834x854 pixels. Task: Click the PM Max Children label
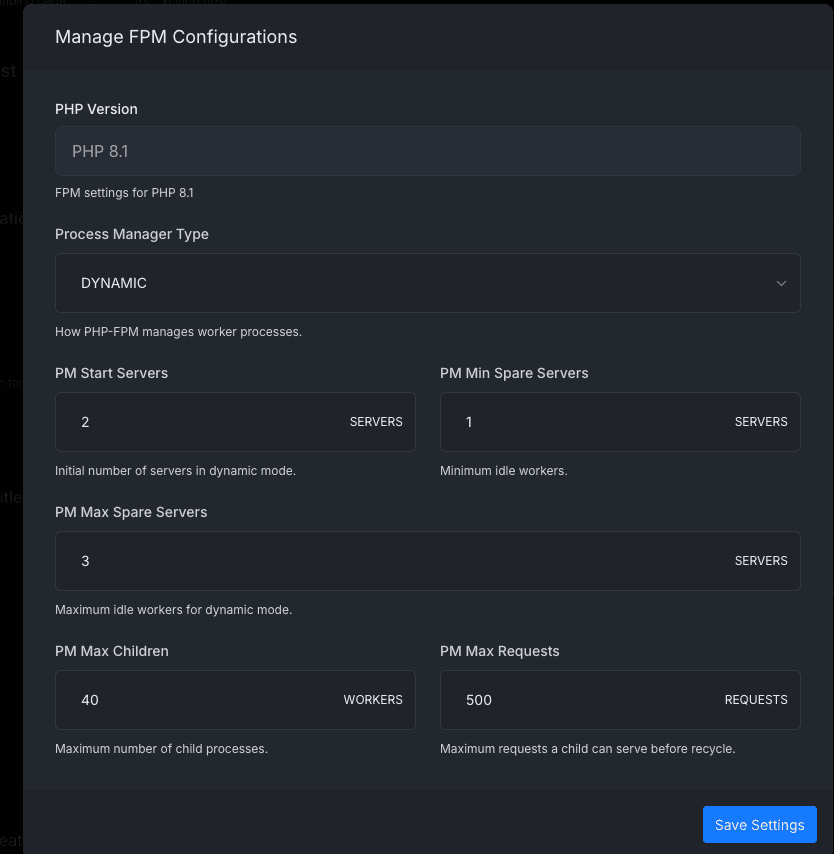point(112,651)
